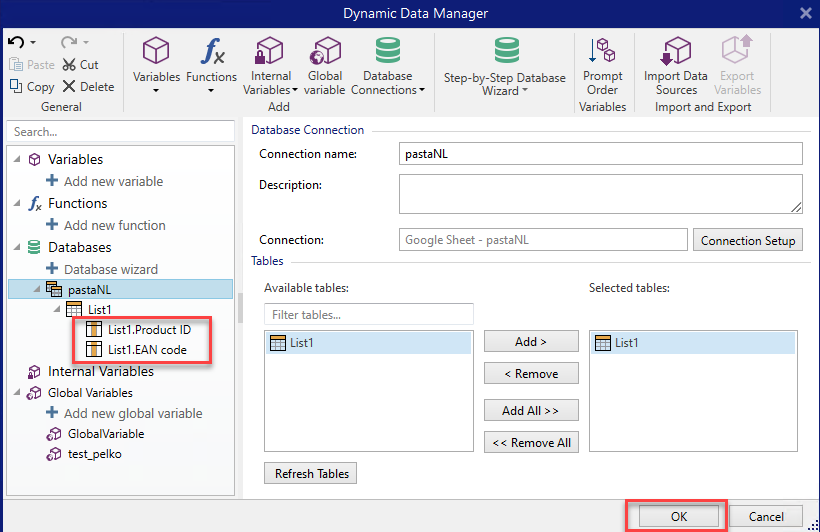Image resolution: width=820 pixels, height=532 pixels.
Task: Click the Delete toolbar button
Action: click(x=88, y=87)
